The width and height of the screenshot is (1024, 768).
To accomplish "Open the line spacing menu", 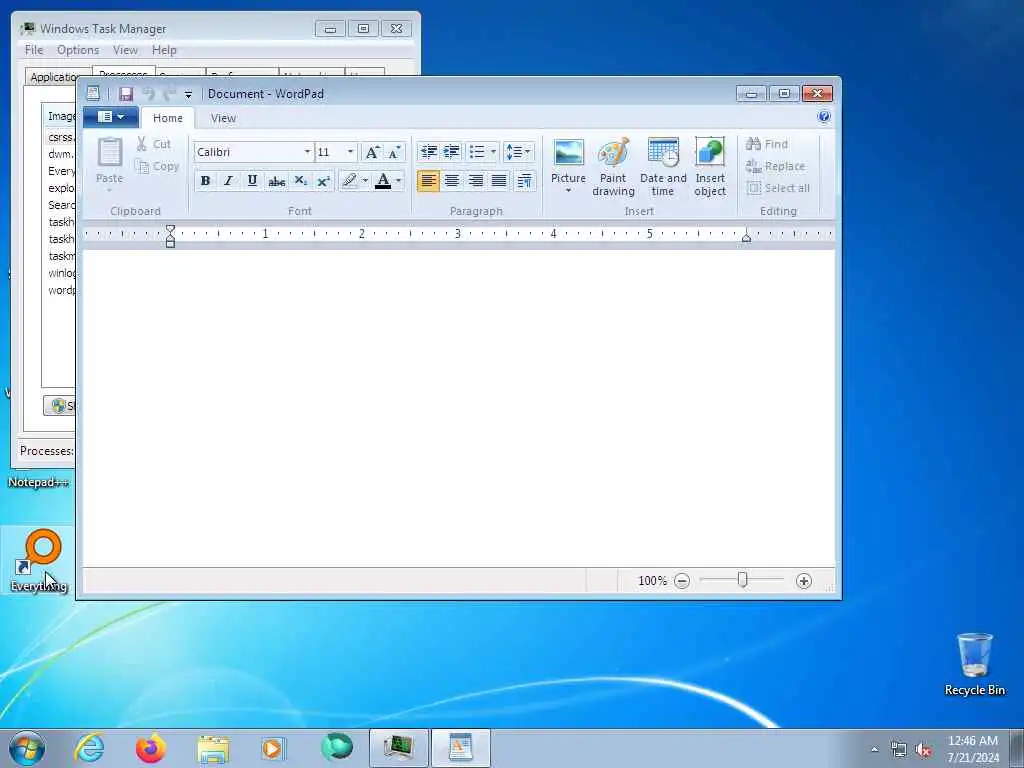I will tap(519, 152).
